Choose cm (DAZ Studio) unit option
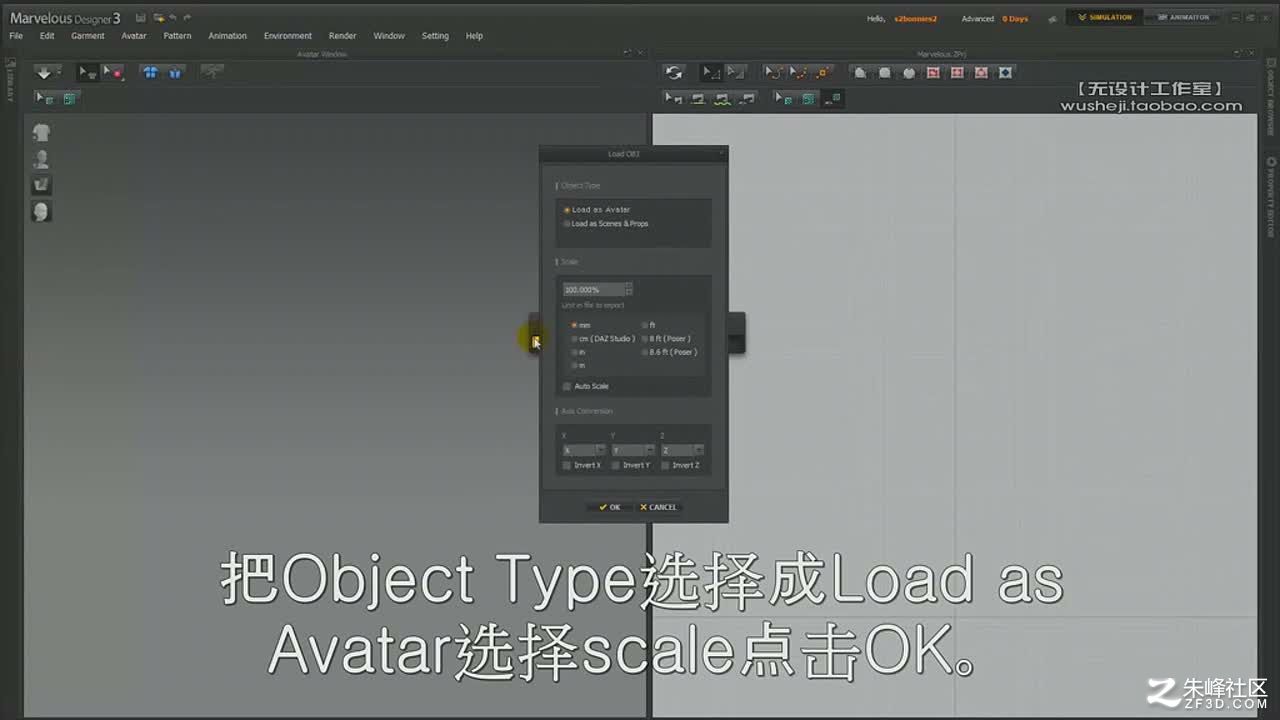 click(603, 339)
